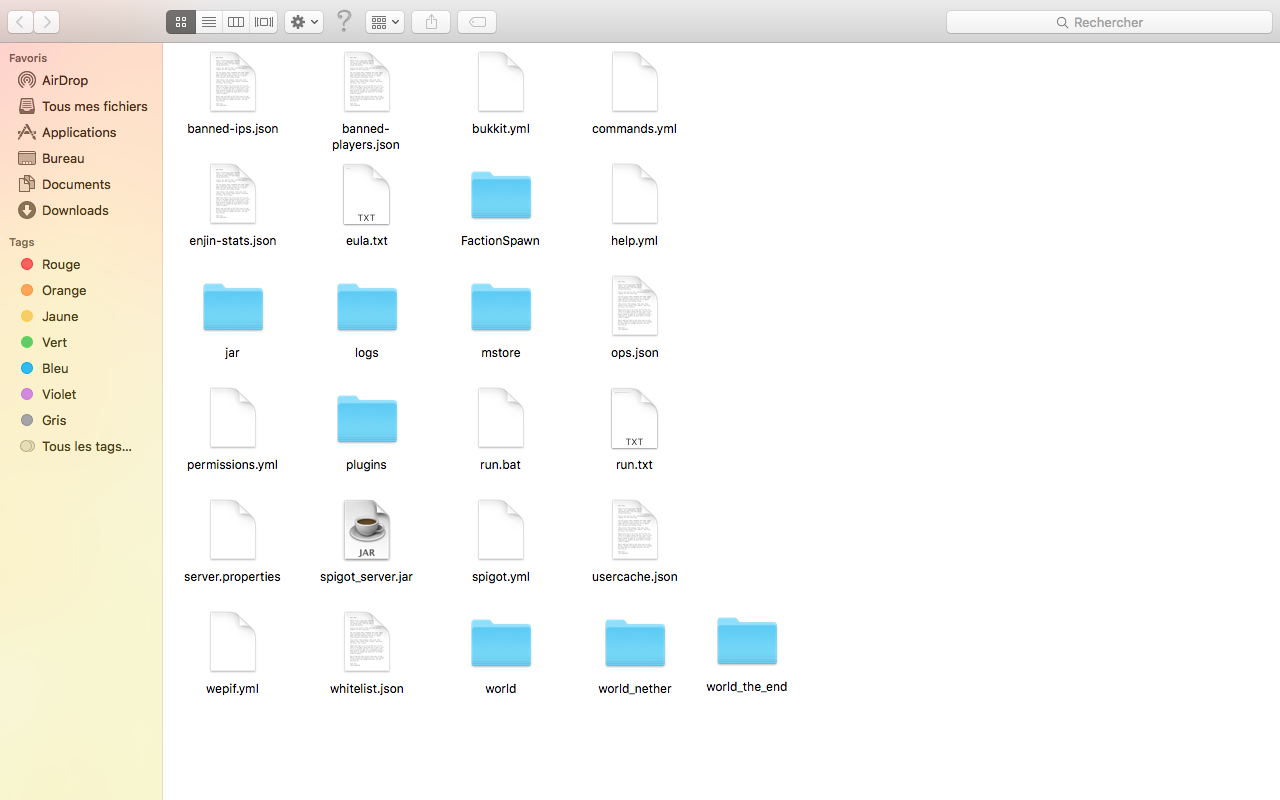This screenshot has height=800, width=1280.
Task: Go forward with the right arrow button
Action: pos(46,22)
